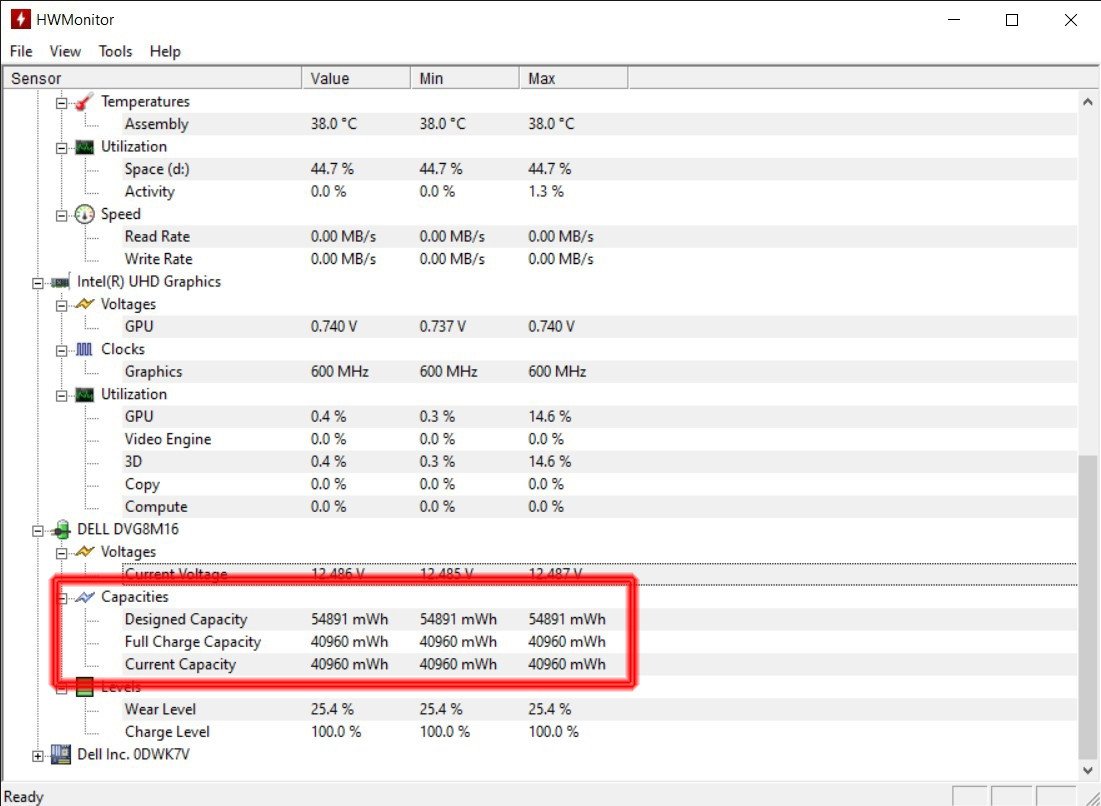This screenshot has width=1101, height=806.
Task: Open the View menu
Action: pos(65,51)
